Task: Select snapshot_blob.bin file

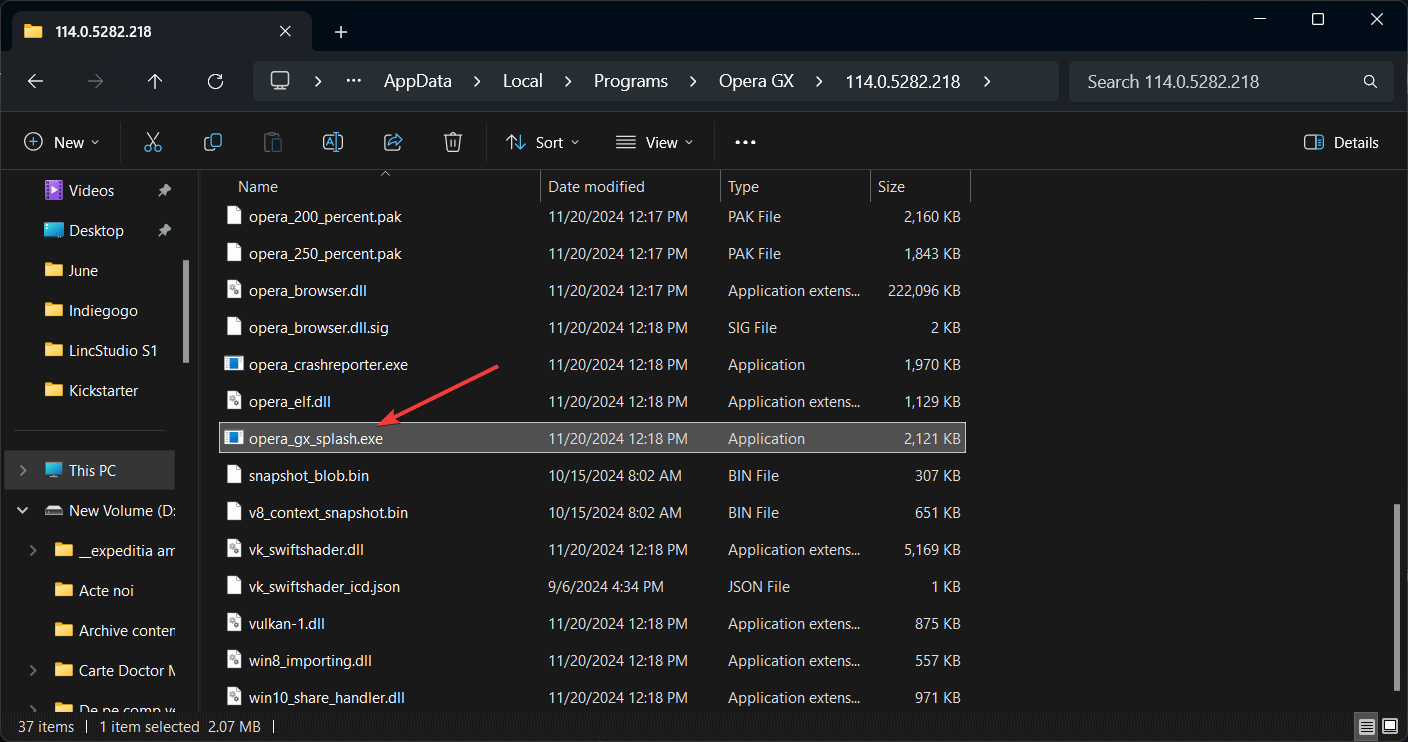Action: tap(592, 475)
